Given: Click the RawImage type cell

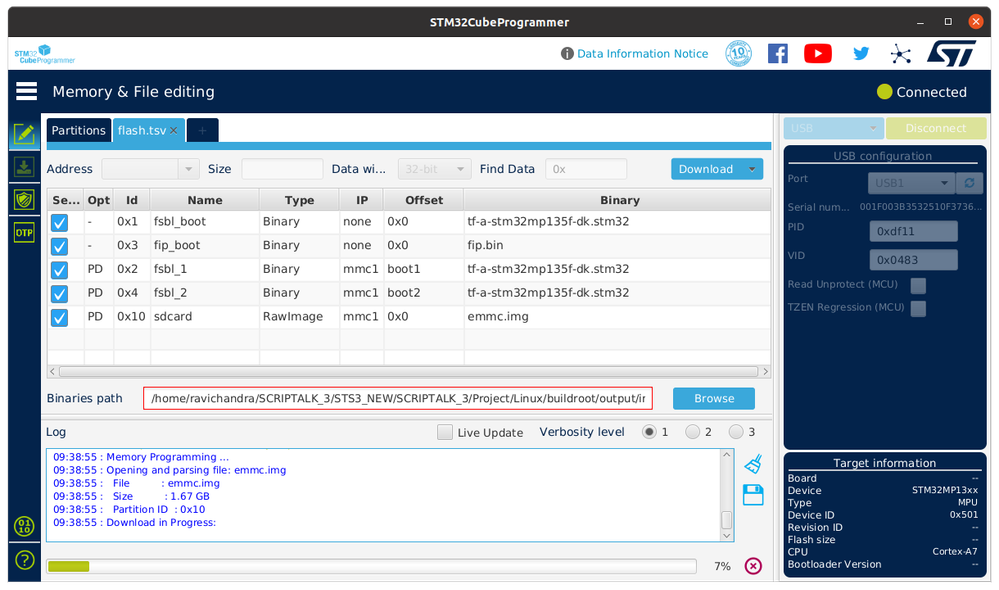Looking at the screenshot, I should pyautogui.click(x=299, y=317).
